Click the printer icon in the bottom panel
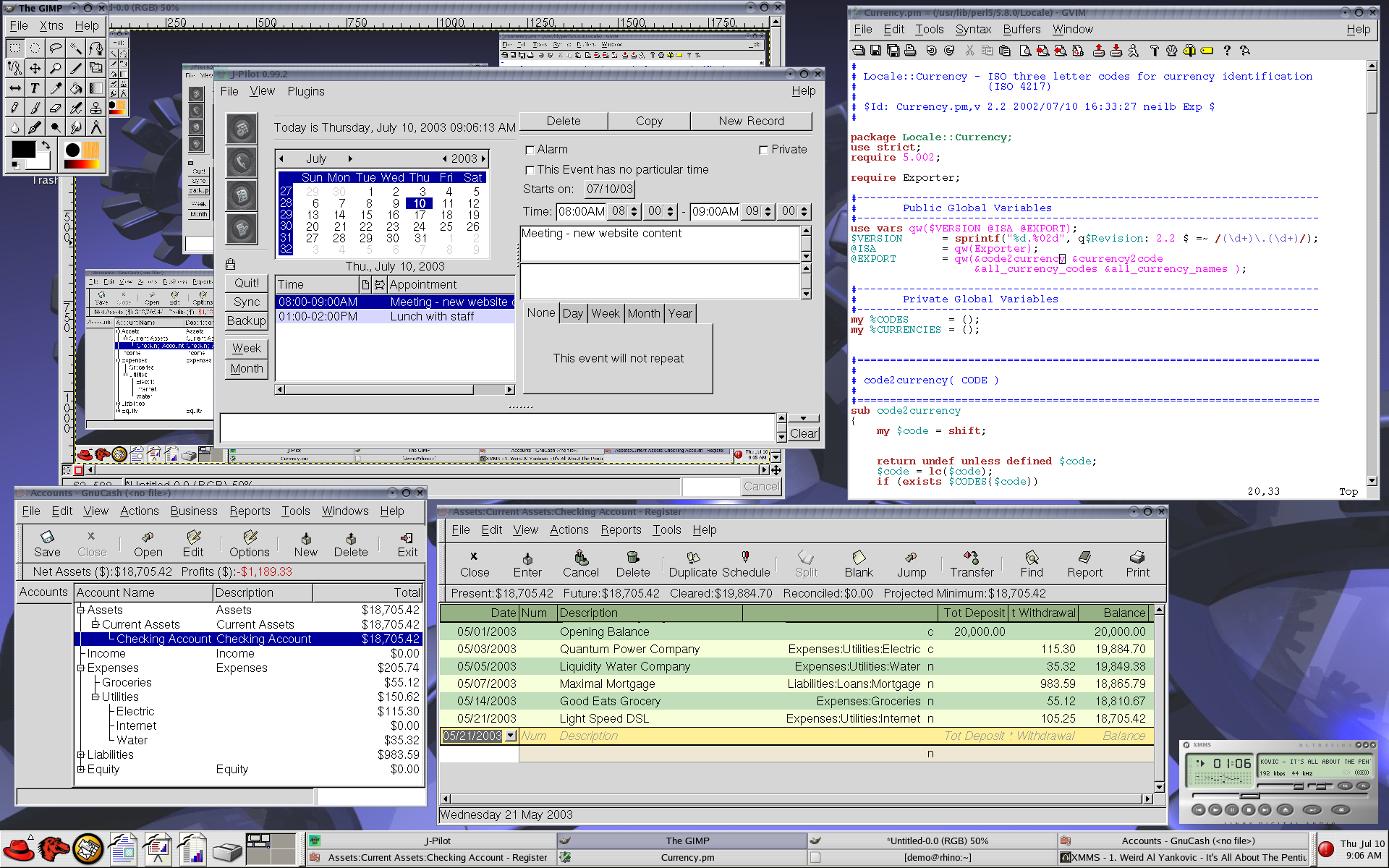Image resolution: width=1389 pixels, height=868 pixels. [226, 851]
